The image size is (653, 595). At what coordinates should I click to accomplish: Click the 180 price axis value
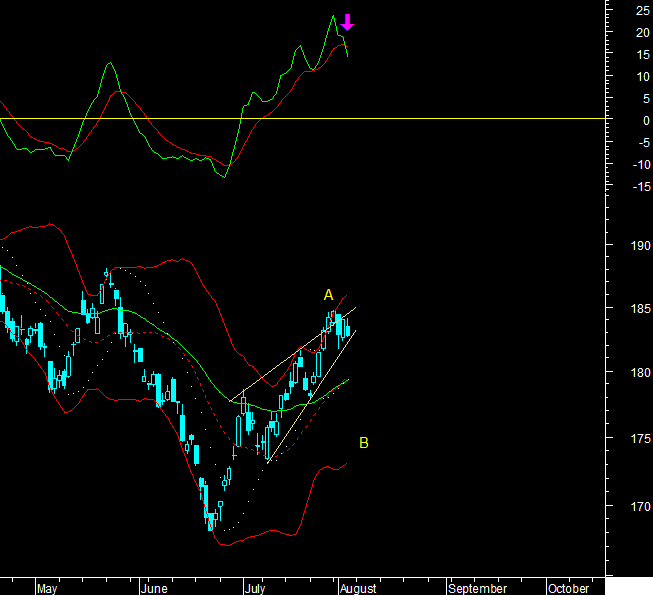click(x=641, y=372)
